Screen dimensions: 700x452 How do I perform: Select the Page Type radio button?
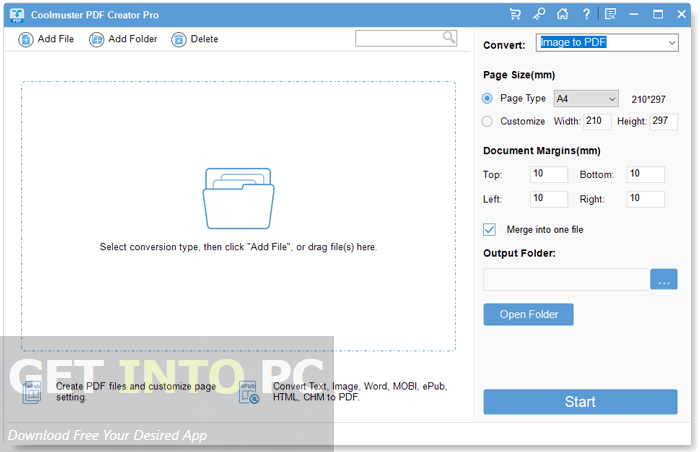click(x=487, y=98)
